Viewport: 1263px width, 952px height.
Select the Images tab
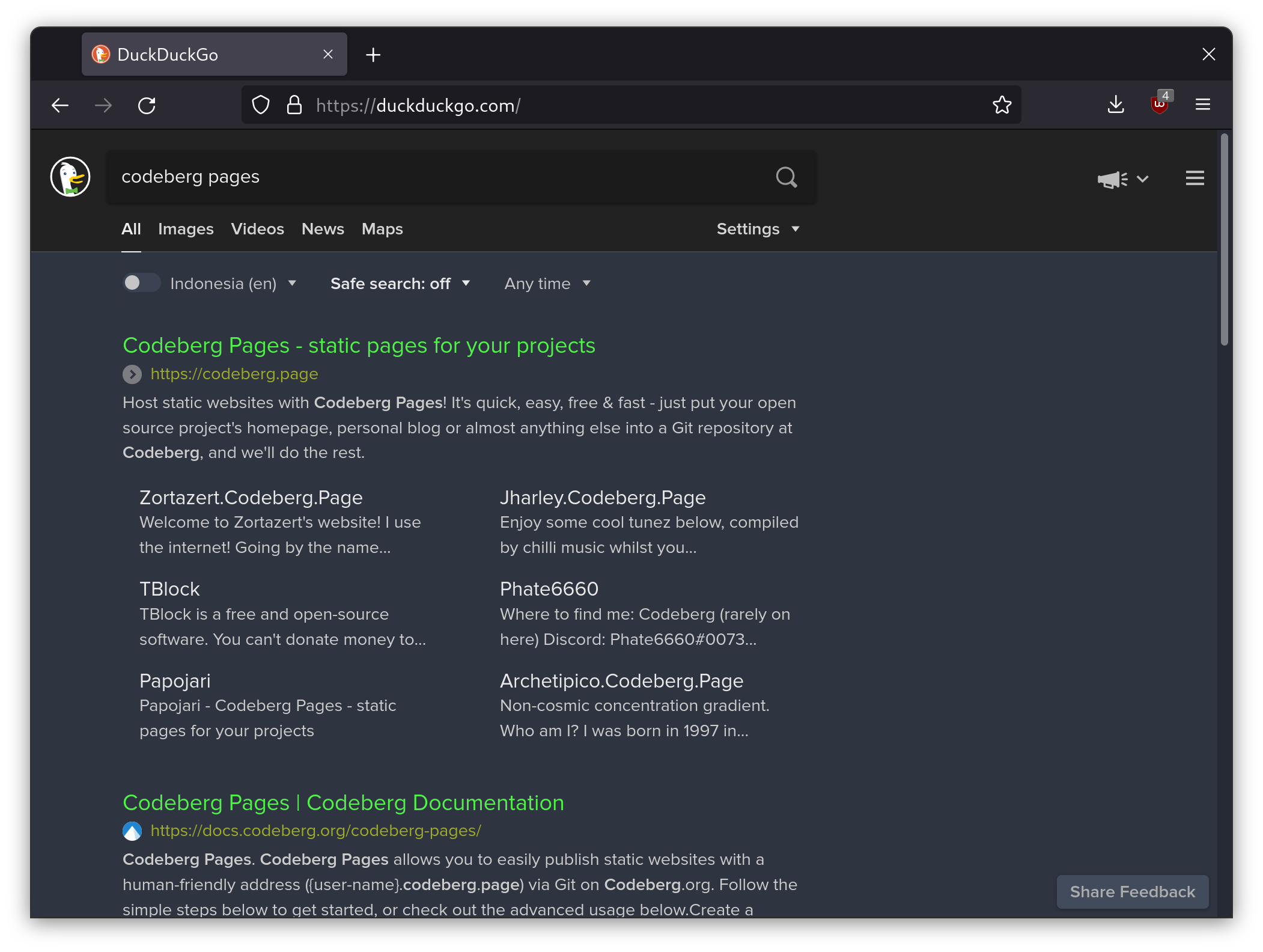[x=185, y=229]
